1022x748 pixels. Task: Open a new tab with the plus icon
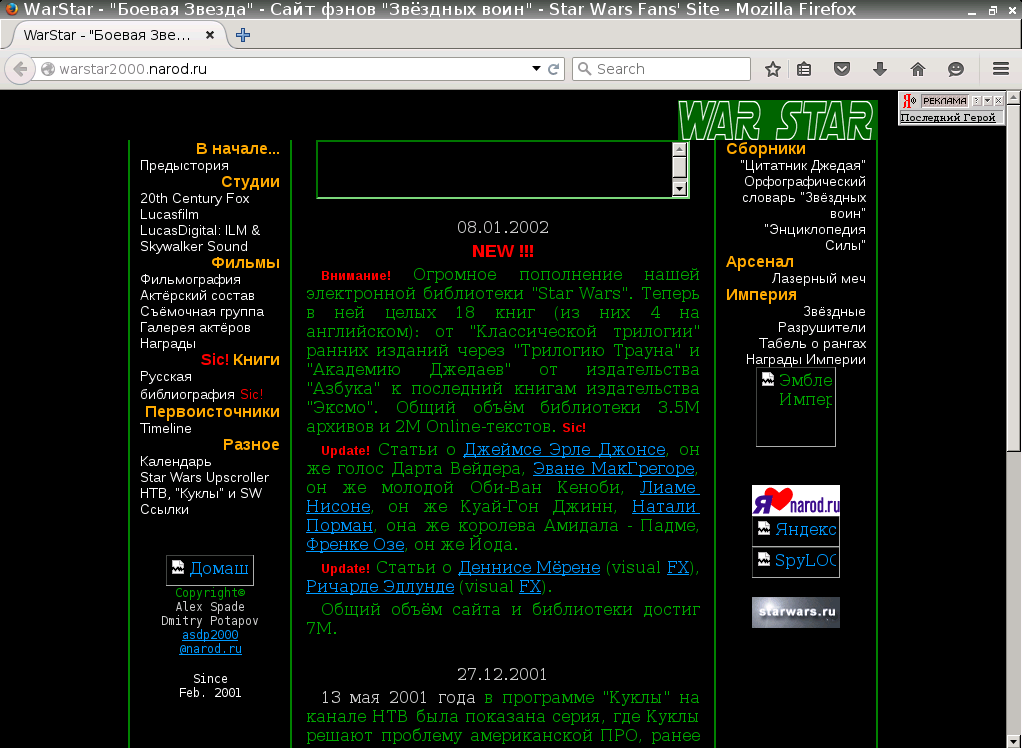tap(243, 35)
